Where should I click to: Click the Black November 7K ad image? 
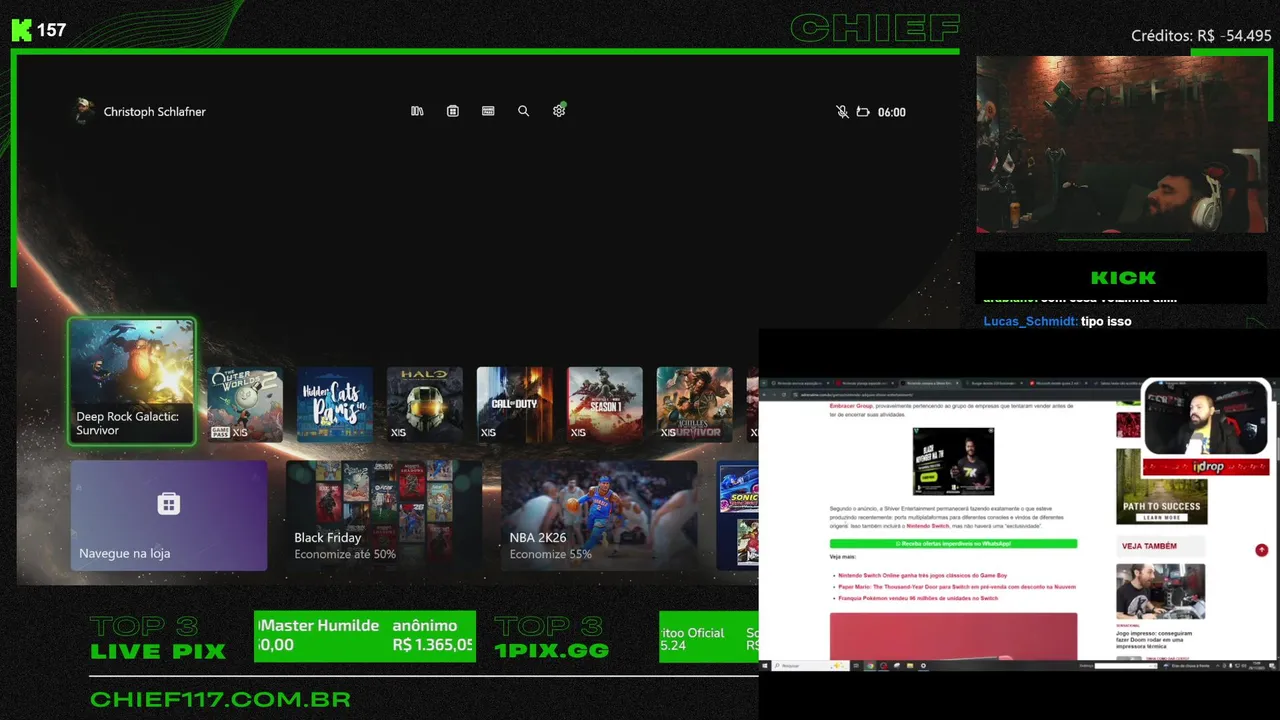click(x=953, y=461)
